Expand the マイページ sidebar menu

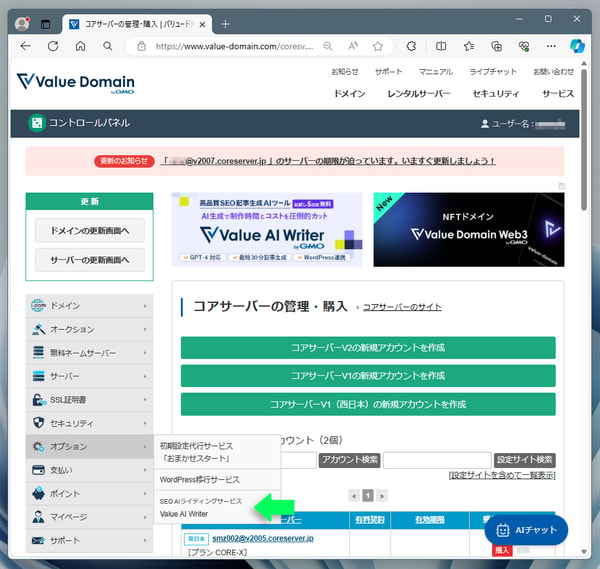(x=89, y=517)
